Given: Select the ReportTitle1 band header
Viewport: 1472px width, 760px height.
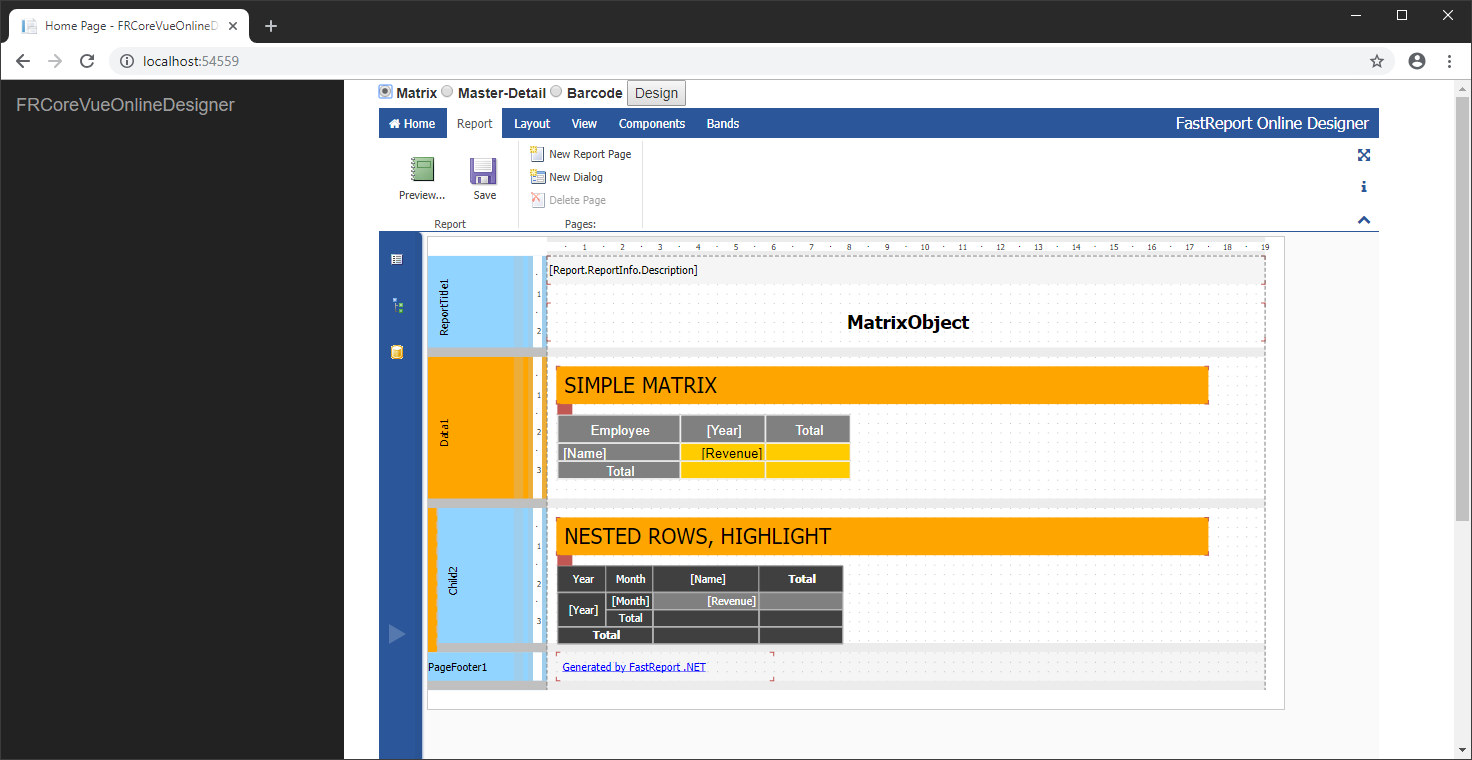Looking at the screenshot, I should 480,302.
